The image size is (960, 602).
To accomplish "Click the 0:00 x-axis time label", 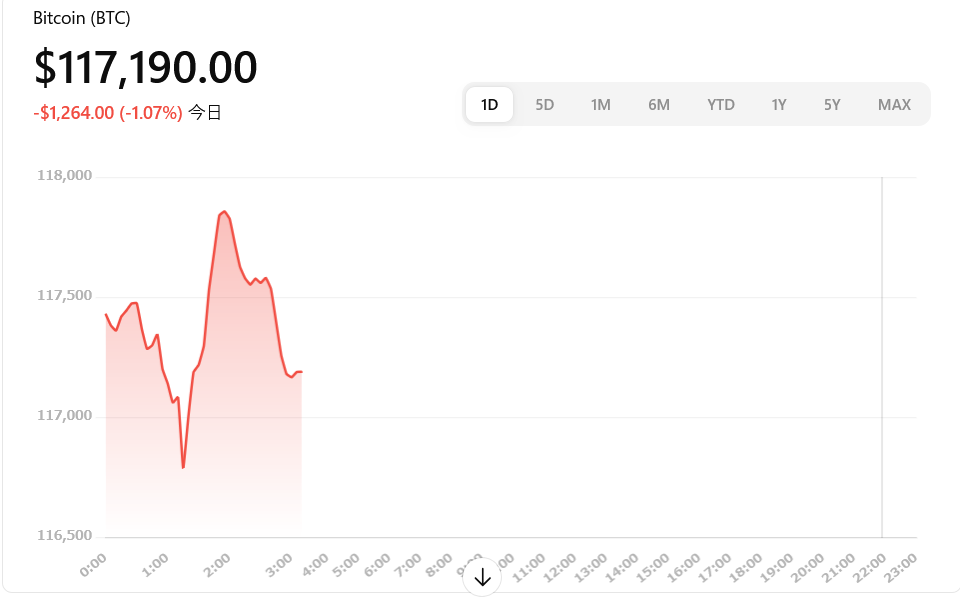I will pos(93,565).
